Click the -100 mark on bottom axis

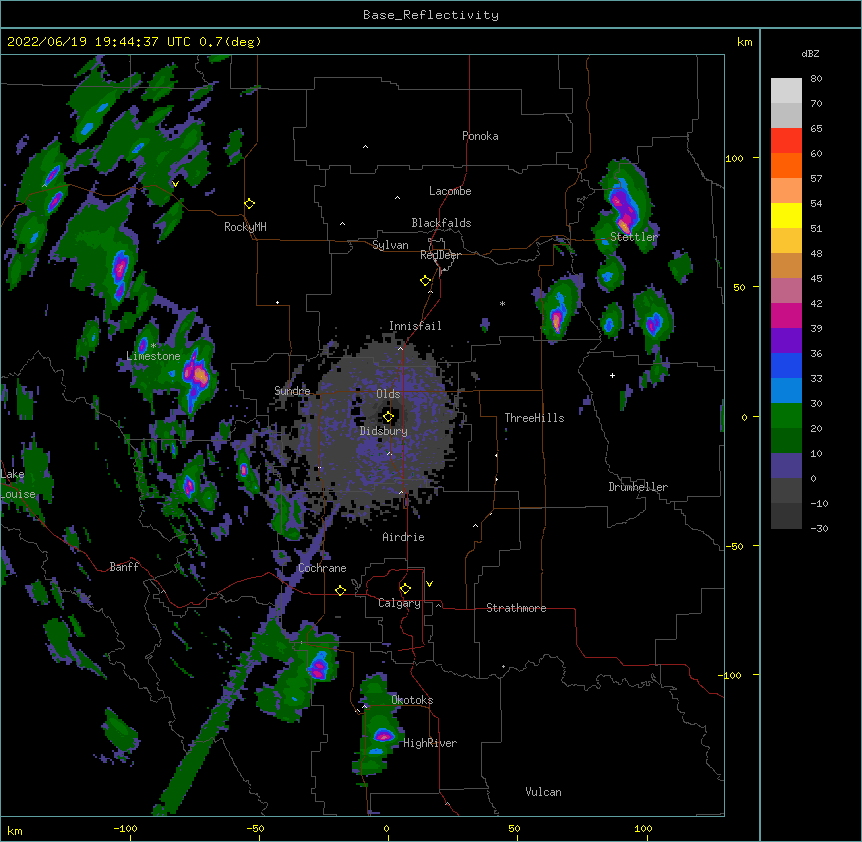click(x=125, y=829)
